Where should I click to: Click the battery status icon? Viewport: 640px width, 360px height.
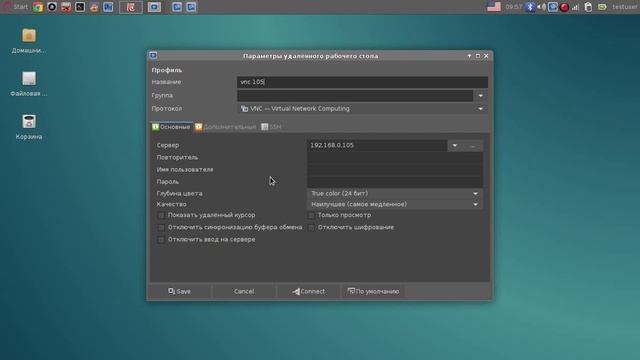point(602,7)
